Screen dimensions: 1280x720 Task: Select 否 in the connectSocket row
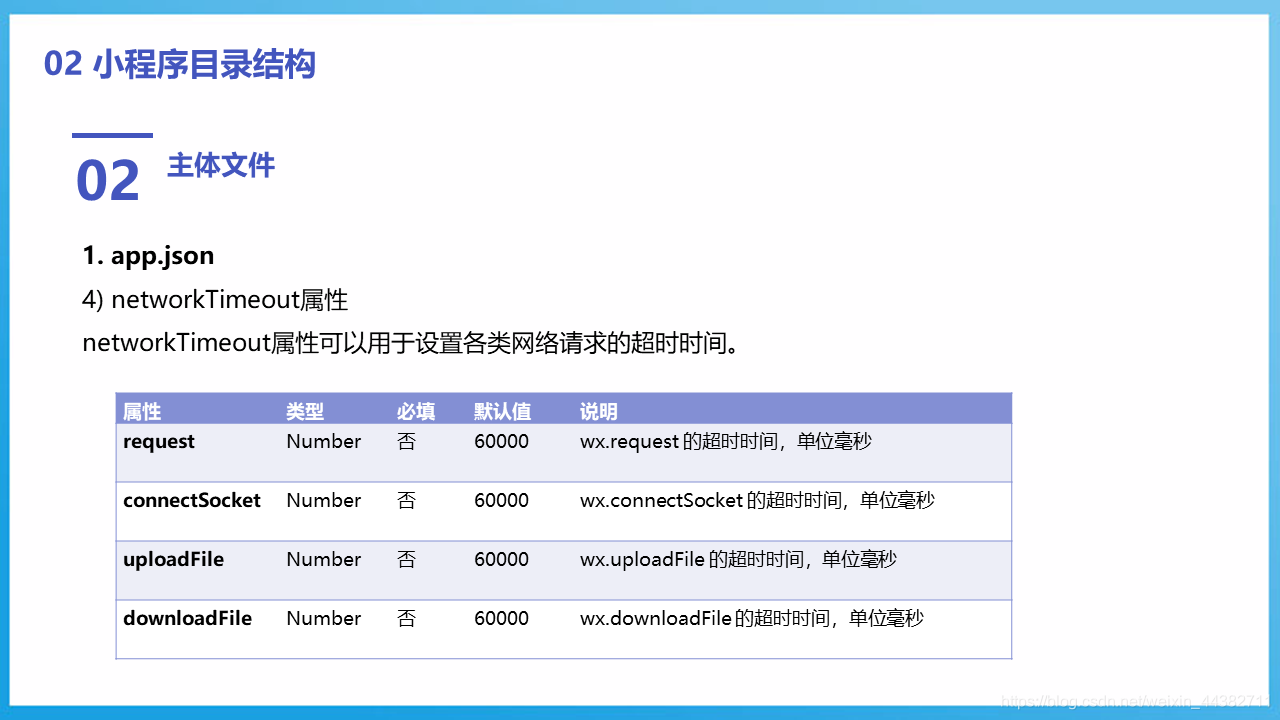[406, 500]
